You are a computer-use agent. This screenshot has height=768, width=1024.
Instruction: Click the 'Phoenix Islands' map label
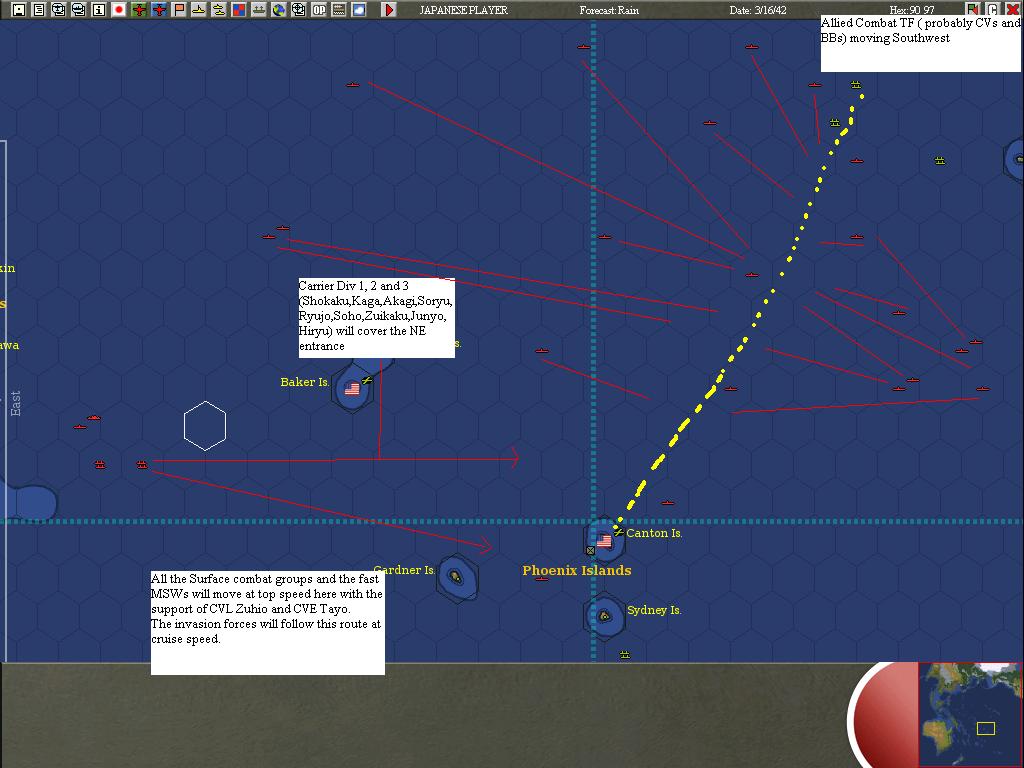pyautogui.click(x=577, y=570)
